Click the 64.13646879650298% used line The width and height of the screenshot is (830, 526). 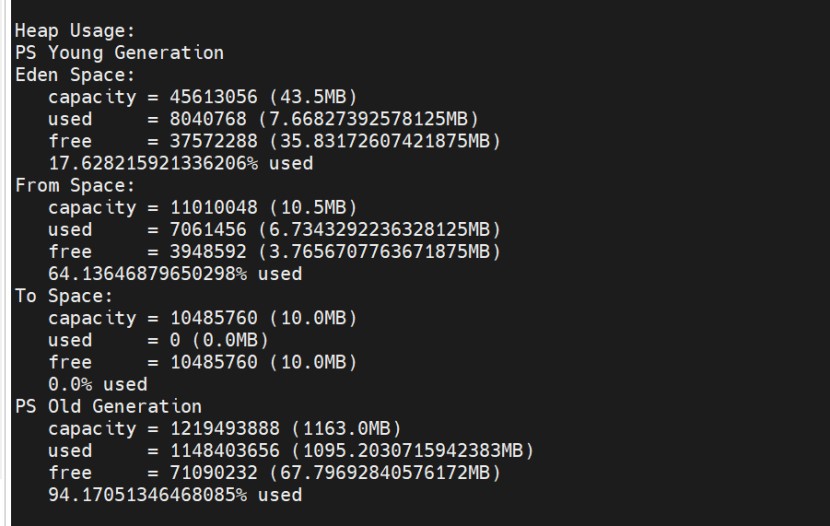point(175,274)
